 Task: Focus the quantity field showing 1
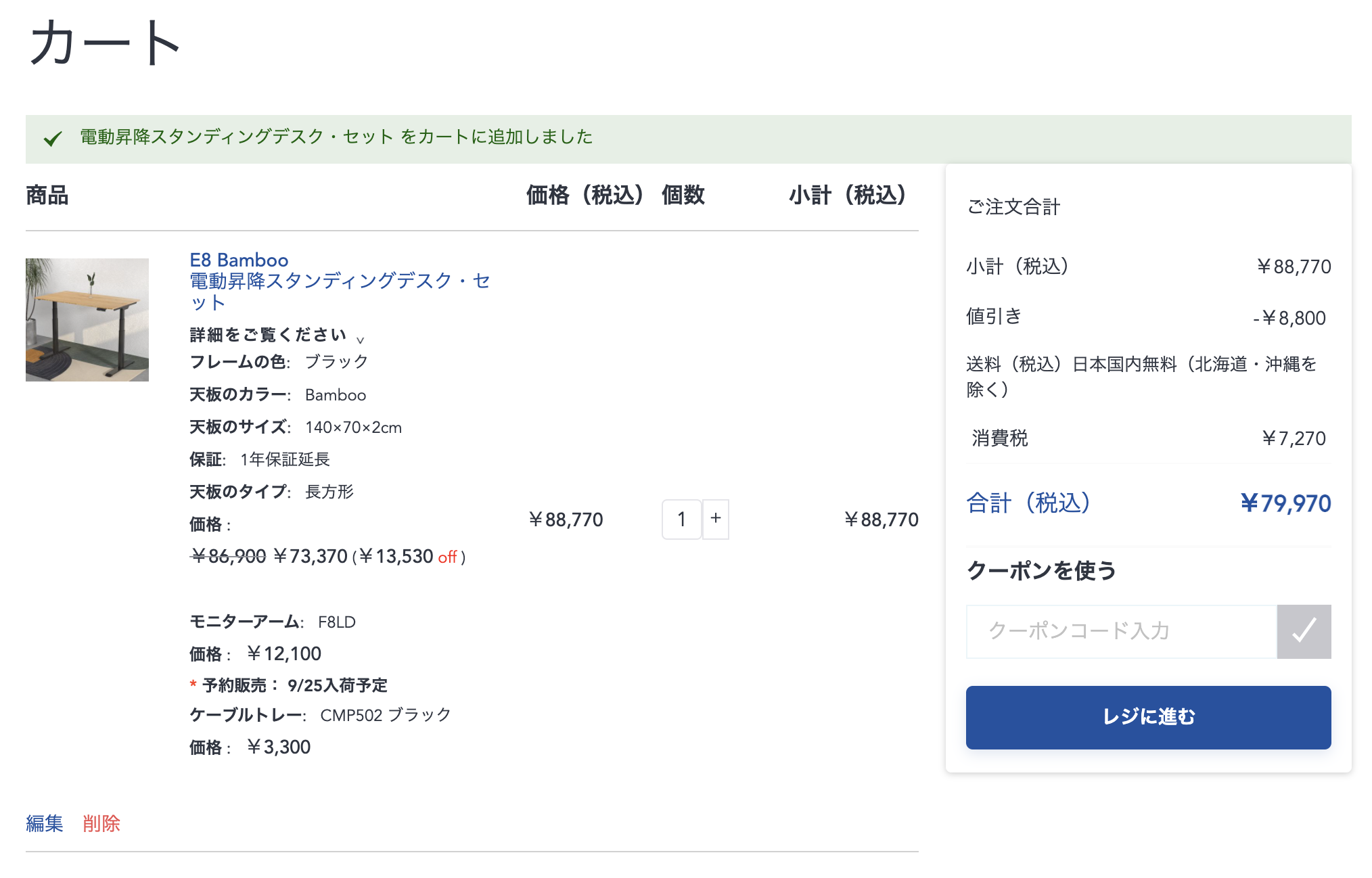coord(681,519)
